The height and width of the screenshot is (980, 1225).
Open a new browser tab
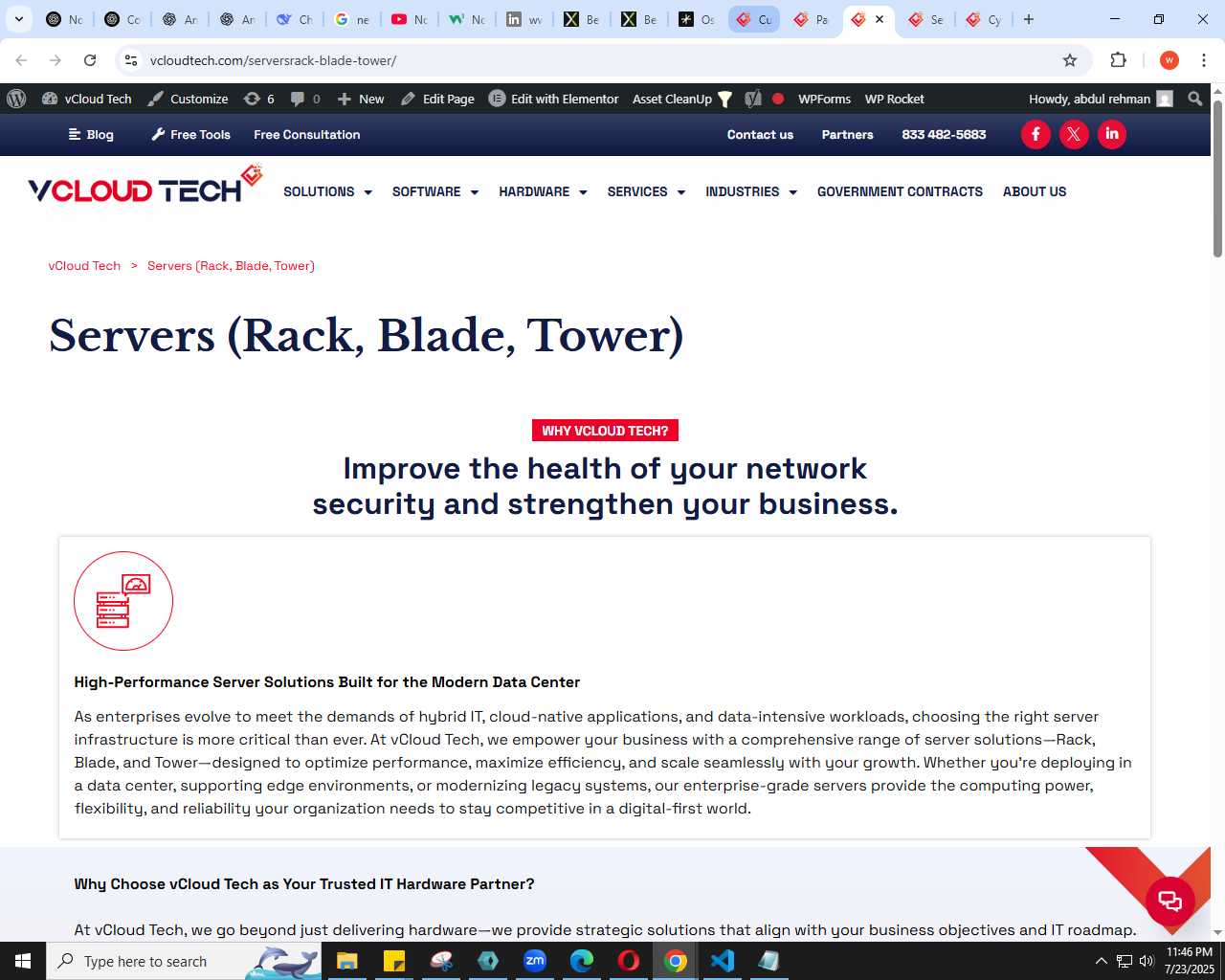coord(1029,19)
